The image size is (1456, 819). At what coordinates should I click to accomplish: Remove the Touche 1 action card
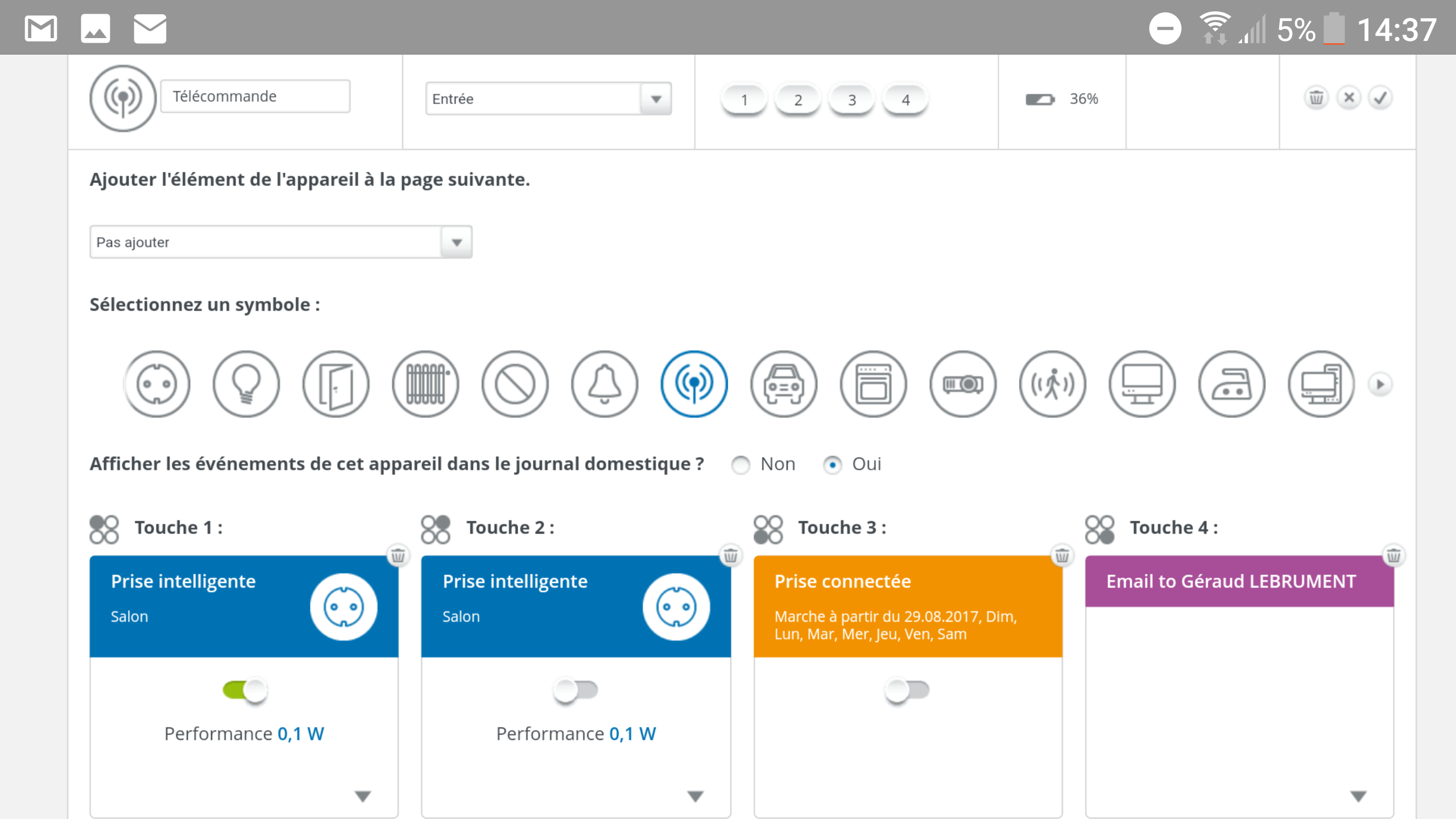[x=398, y=555]
